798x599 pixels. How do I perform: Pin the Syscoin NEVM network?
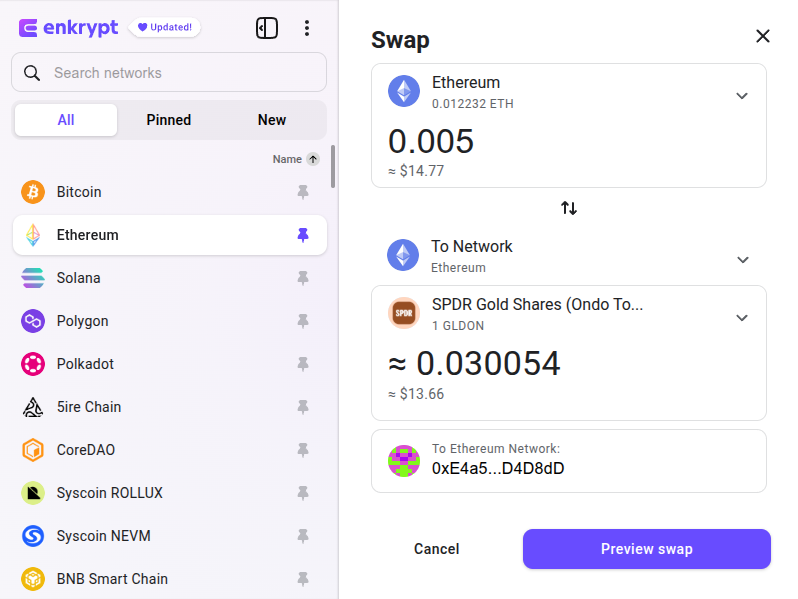[303, 536]
